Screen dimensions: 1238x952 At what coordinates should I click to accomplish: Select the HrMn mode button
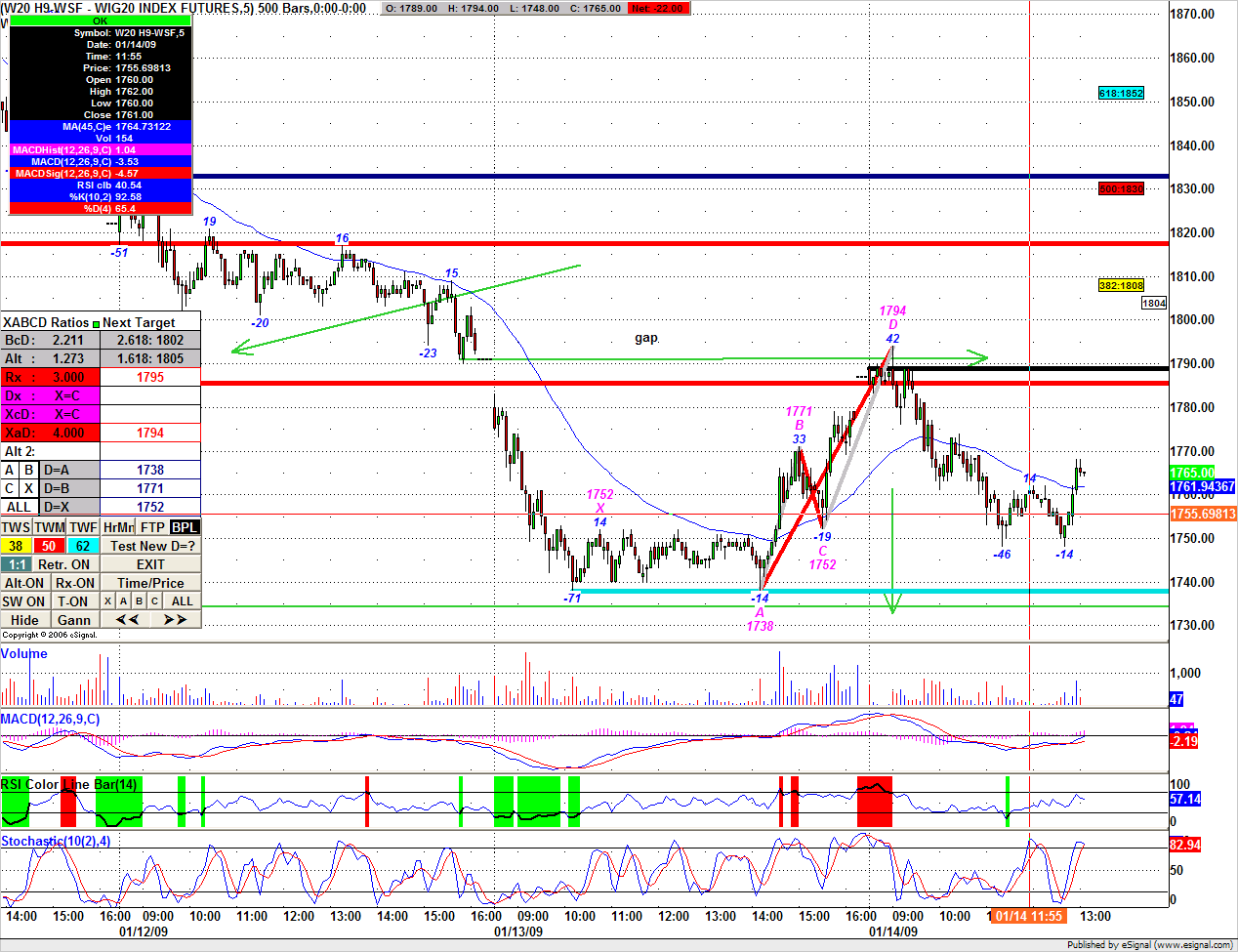(x=118, y=527)
